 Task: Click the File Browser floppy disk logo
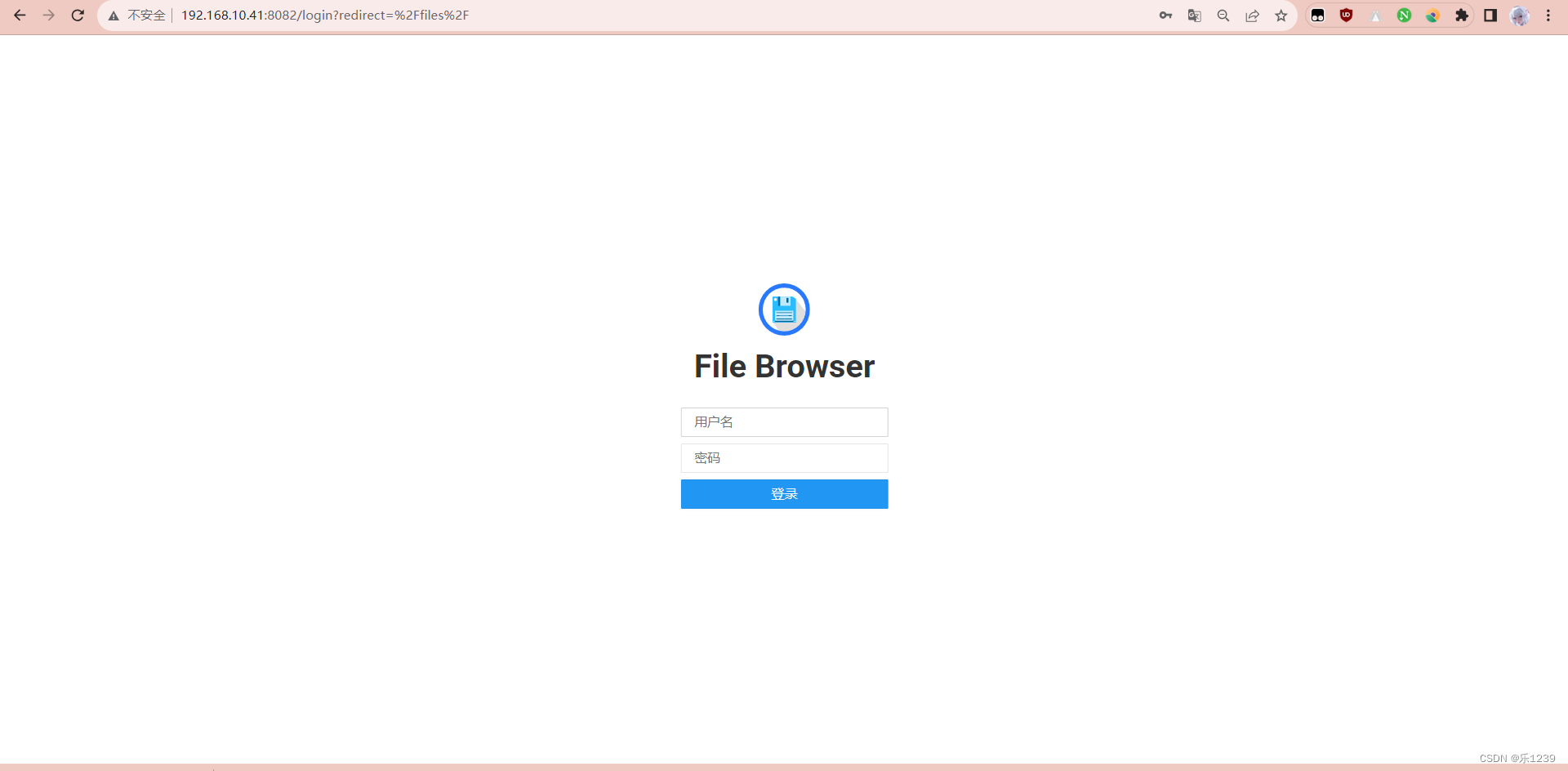click(784, 310)
